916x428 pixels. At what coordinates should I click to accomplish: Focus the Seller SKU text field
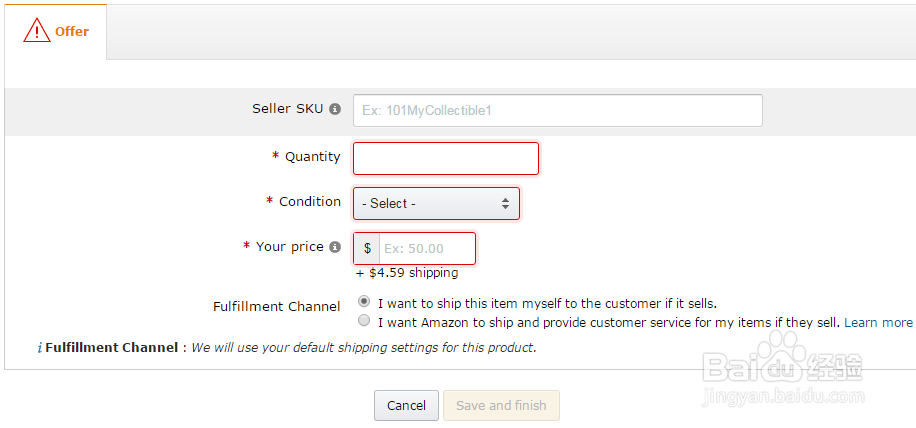(x=557, y=110)
